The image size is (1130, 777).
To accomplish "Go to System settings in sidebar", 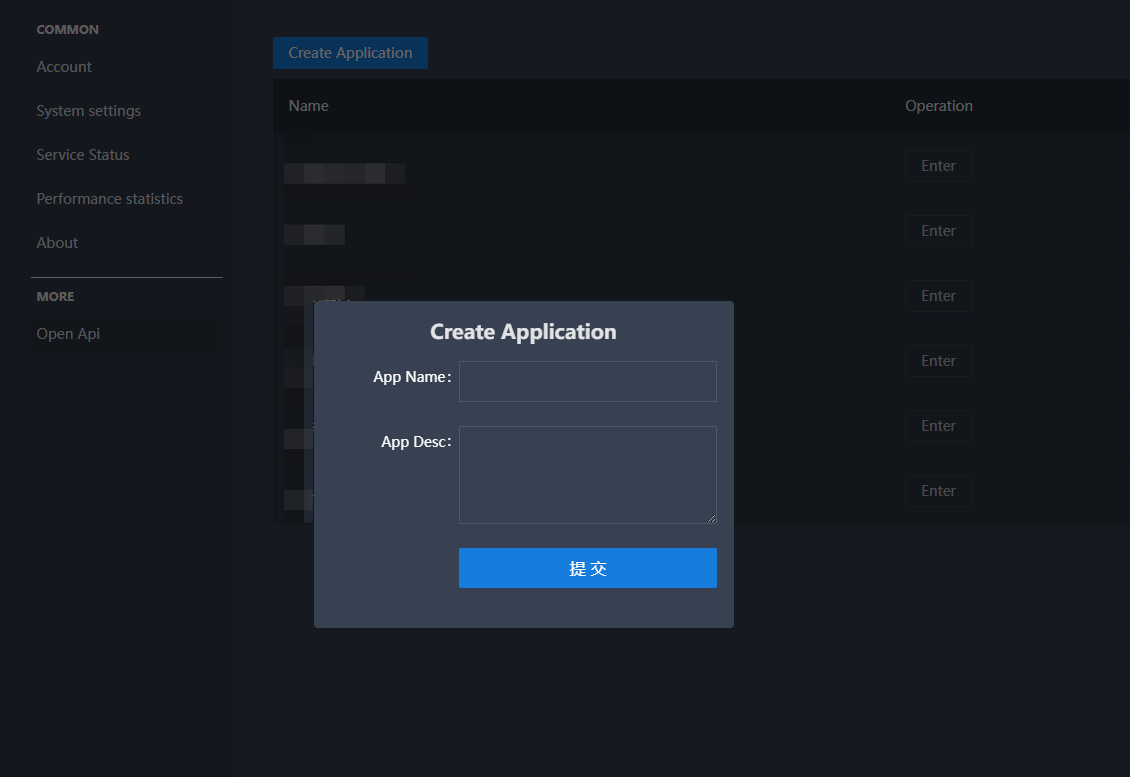I will [x=88, y=111].
